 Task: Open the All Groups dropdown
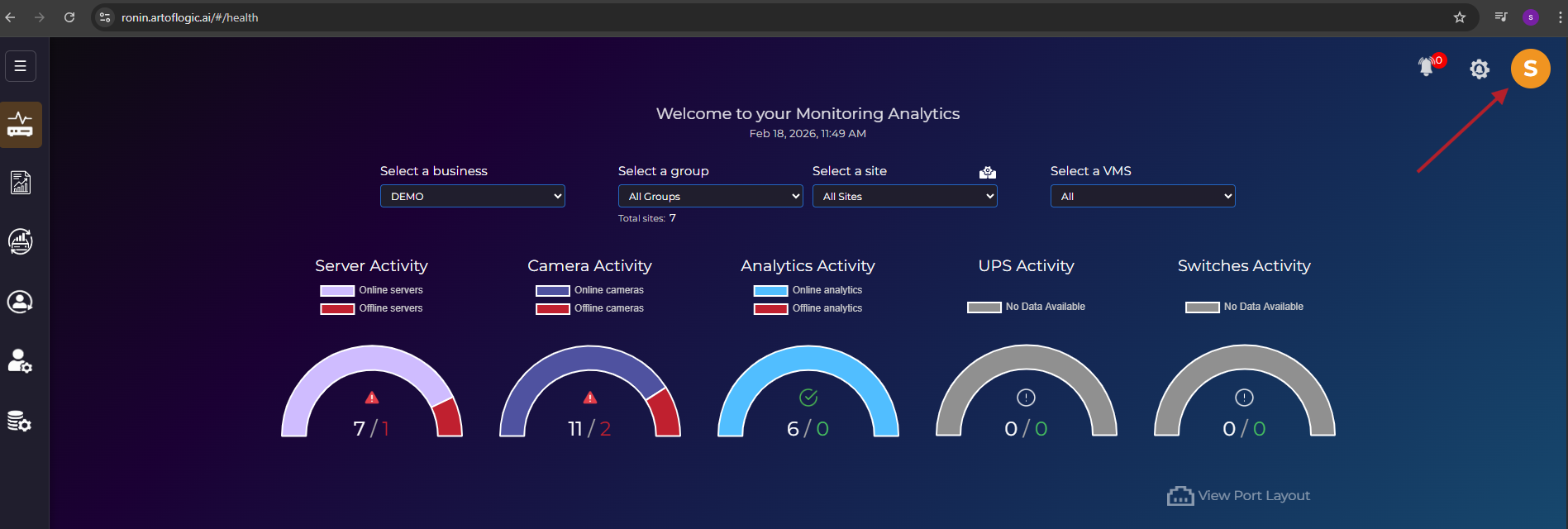(710, 196)
